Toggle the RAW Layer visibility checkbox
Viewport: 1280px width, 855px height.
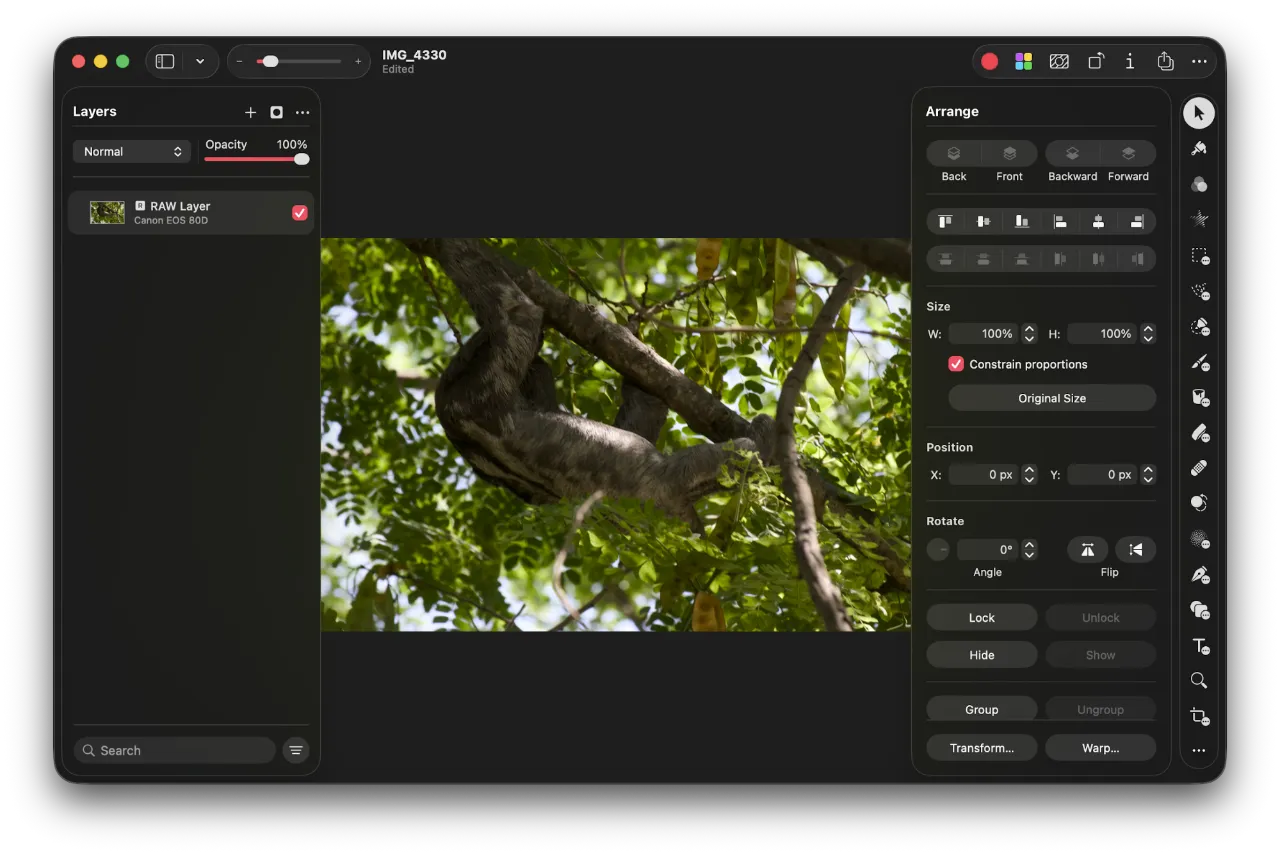tap(299, 212)
